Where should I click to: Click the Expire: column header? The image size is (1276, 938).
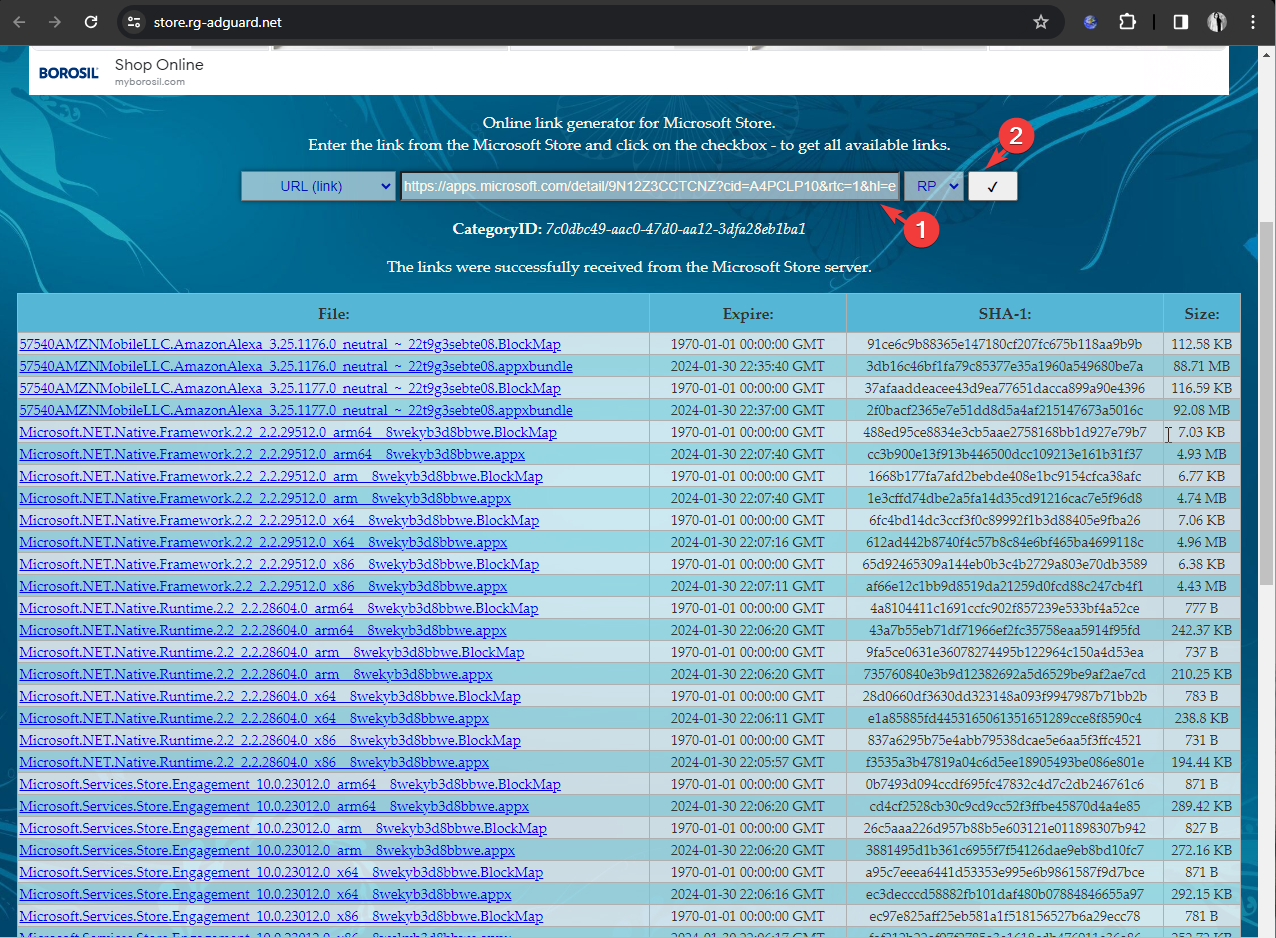coord(748,313)
